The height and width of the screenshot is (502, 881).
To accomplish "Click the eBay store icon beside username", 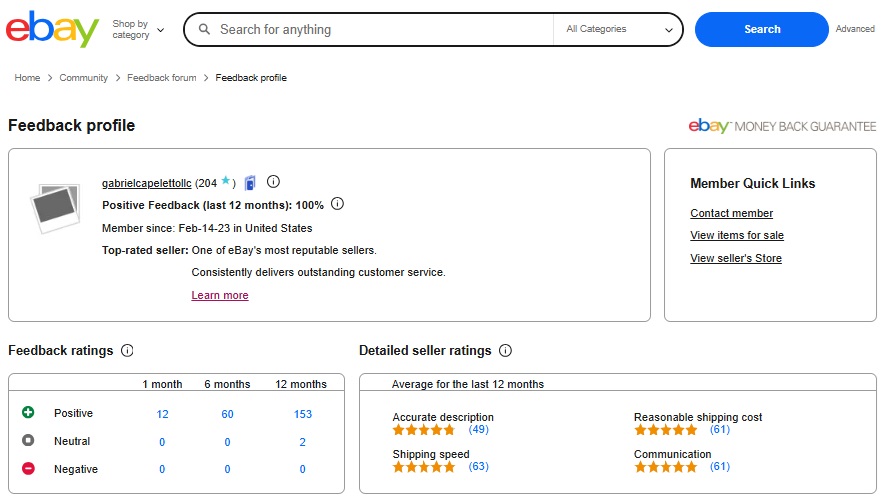I will (250, 183).
